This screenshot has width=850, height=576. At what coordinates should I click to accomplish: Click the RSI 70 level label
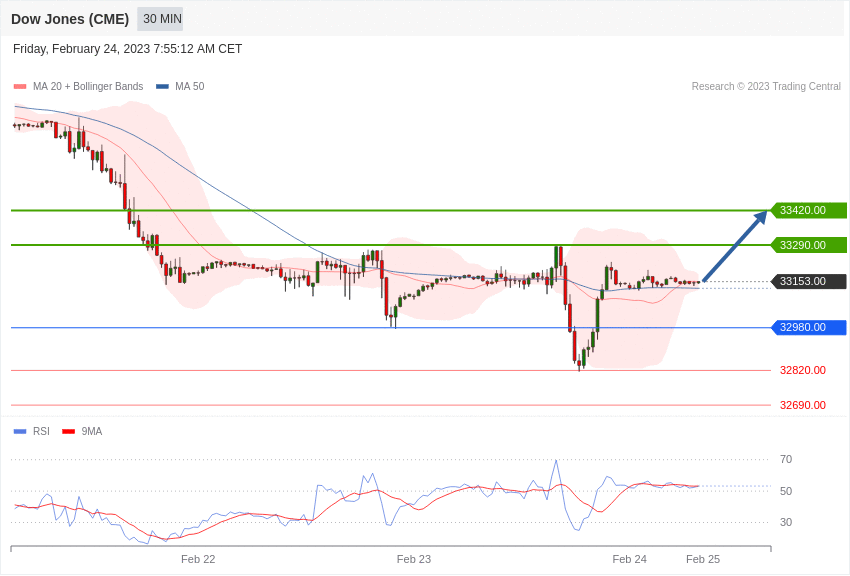click(x=786, y=459)
